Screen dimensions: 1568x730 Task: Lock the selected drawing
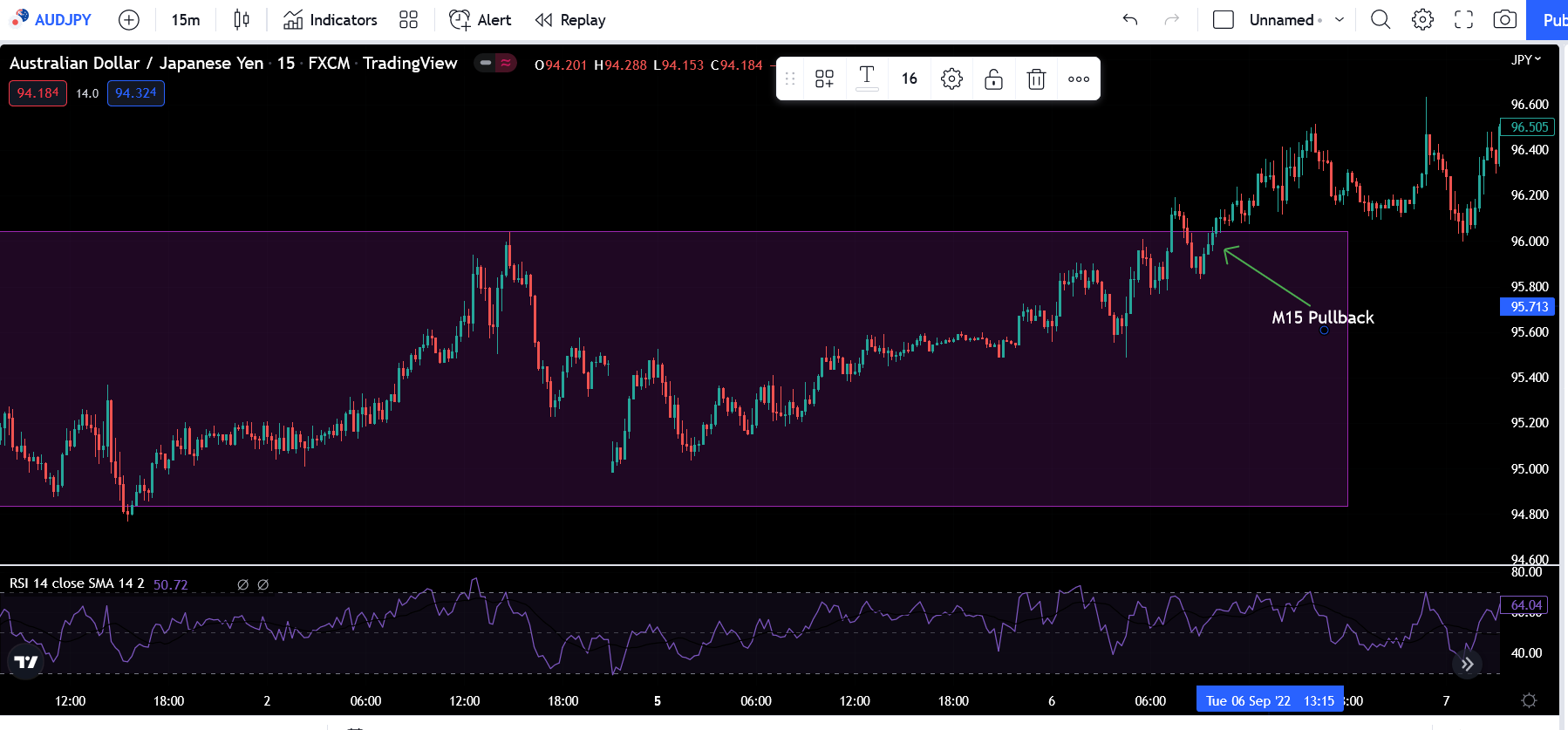pyautogui.click(x=993, y=79)
